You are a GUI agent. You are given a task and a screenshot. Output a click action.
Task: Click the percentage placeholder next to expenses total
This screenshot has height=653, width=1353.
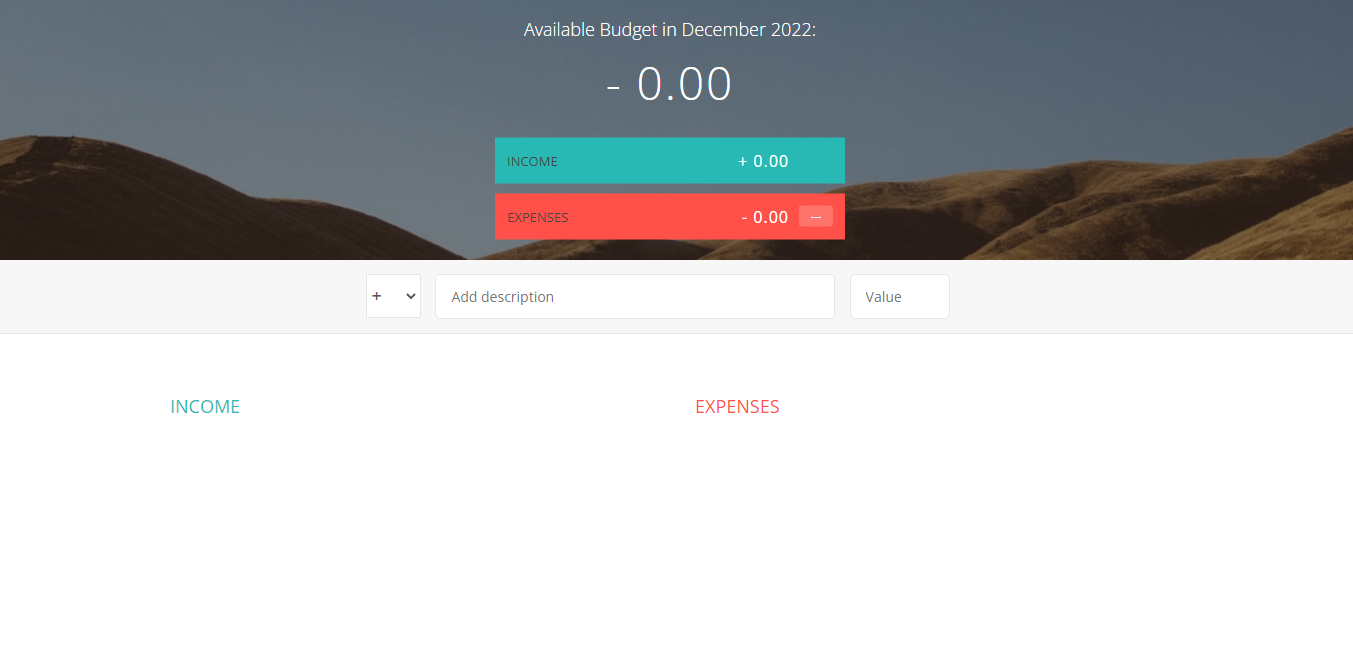coord(815,216)
